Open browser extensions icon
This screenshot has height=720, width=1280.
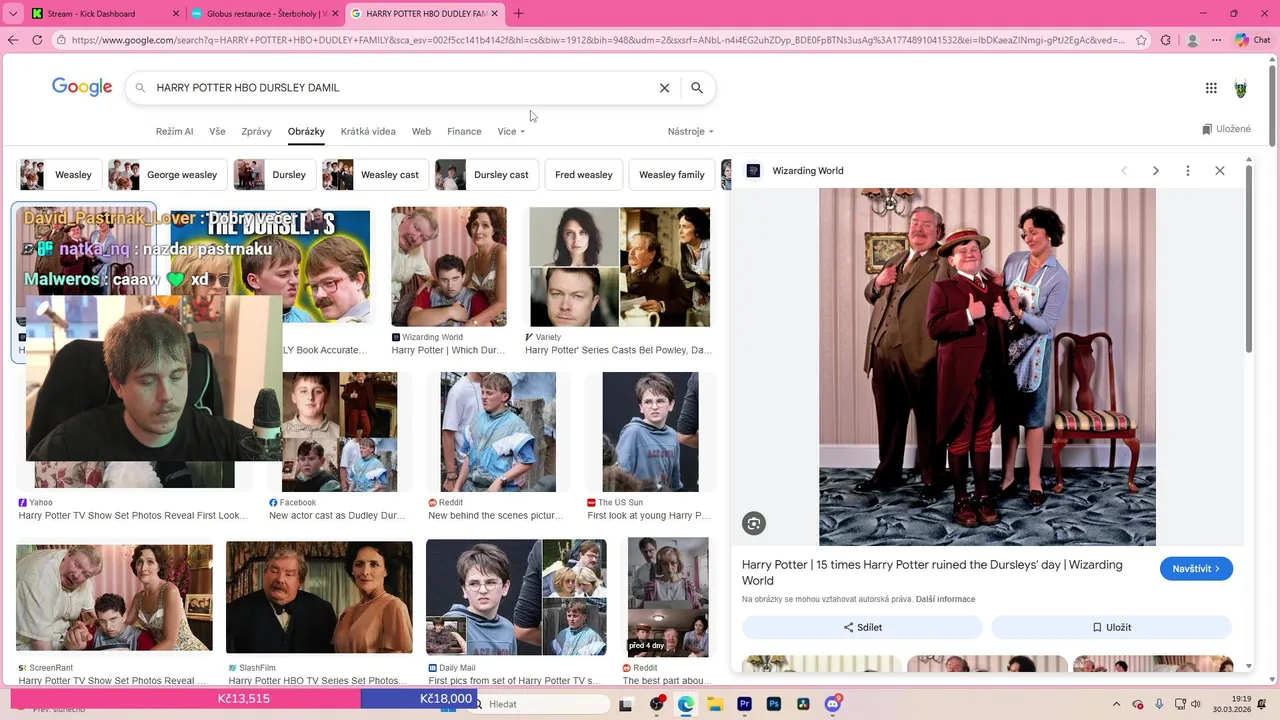[1166, 40]
